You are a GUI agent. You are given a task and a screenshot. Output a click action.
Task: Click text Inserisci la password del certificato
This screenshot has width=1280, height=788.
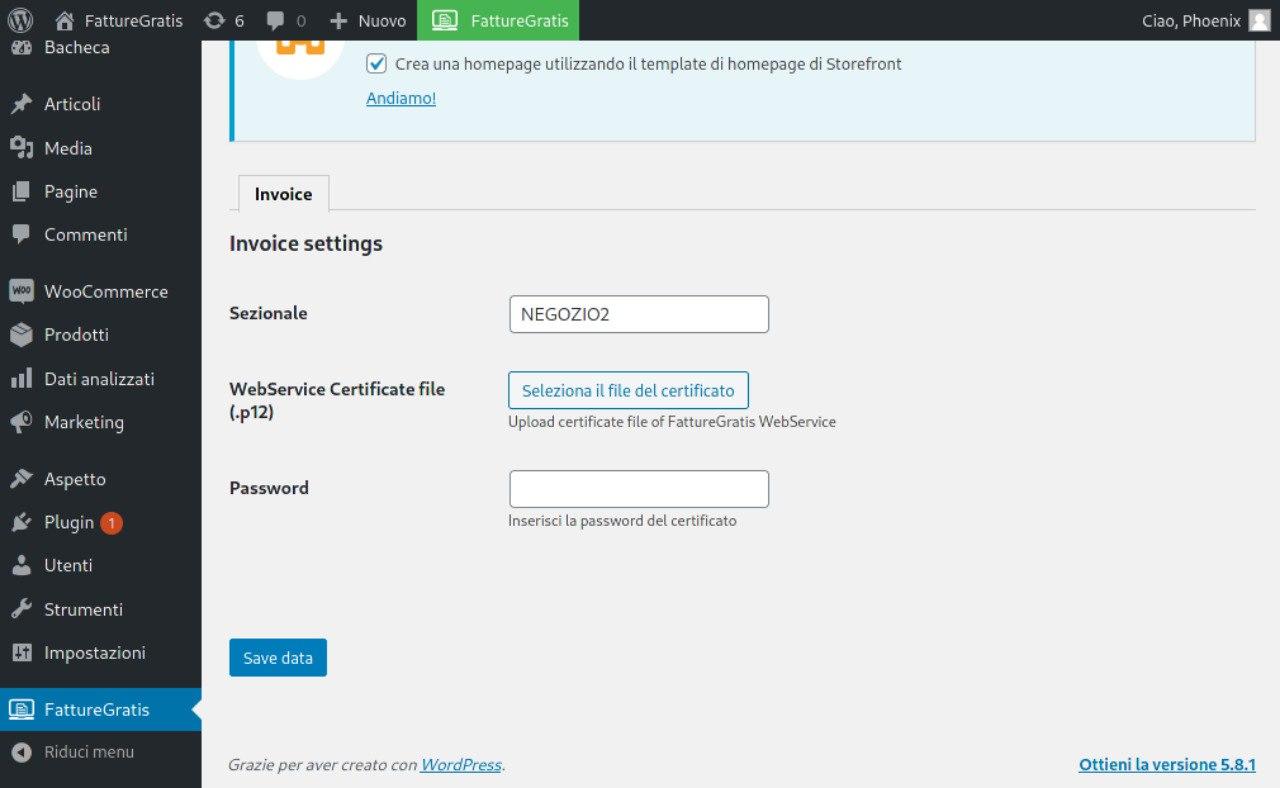(622, 521)
